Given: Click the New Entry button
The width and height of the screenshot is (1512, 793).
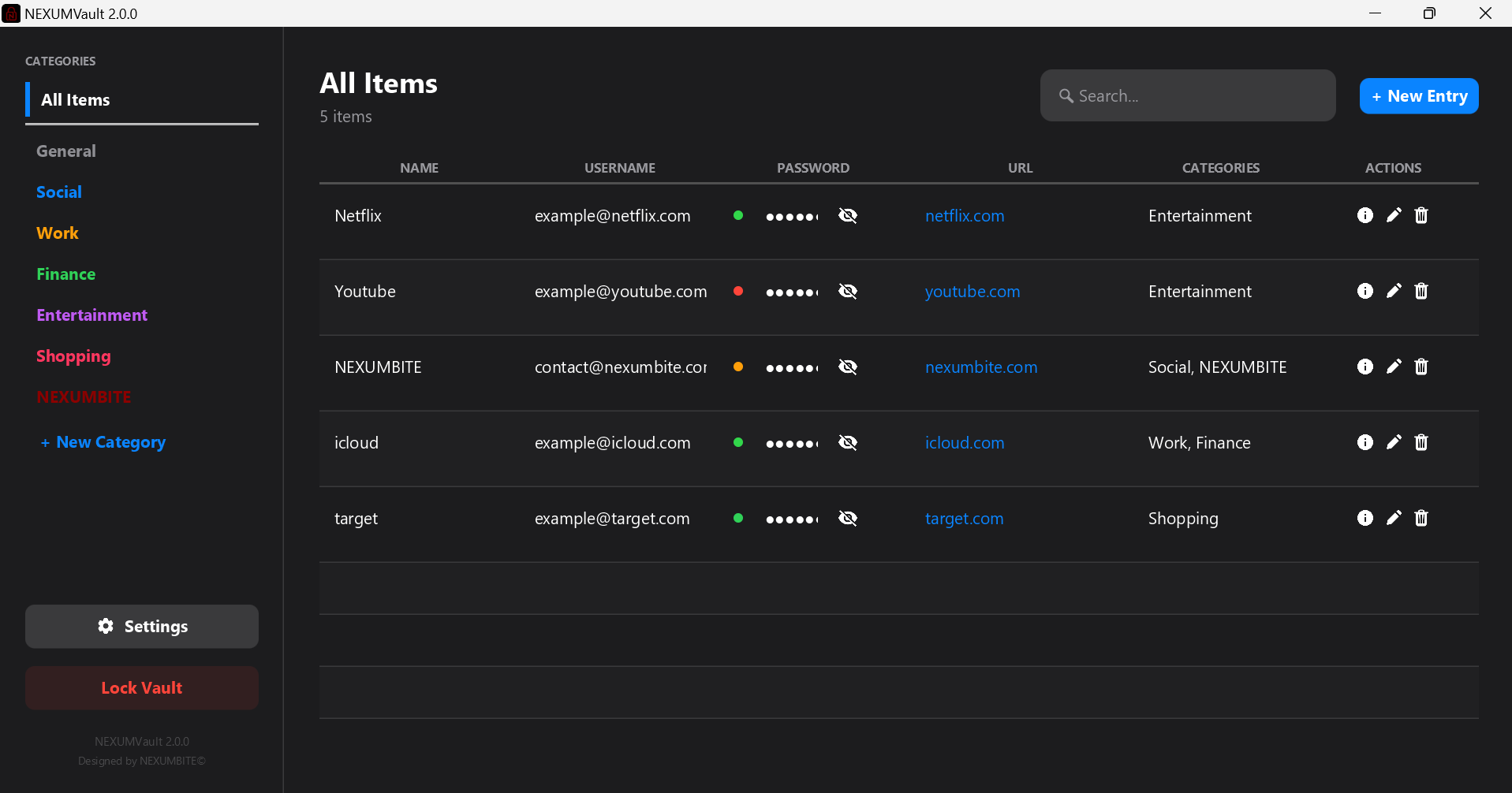Looking at the screenshot, I should [1418, 95].
